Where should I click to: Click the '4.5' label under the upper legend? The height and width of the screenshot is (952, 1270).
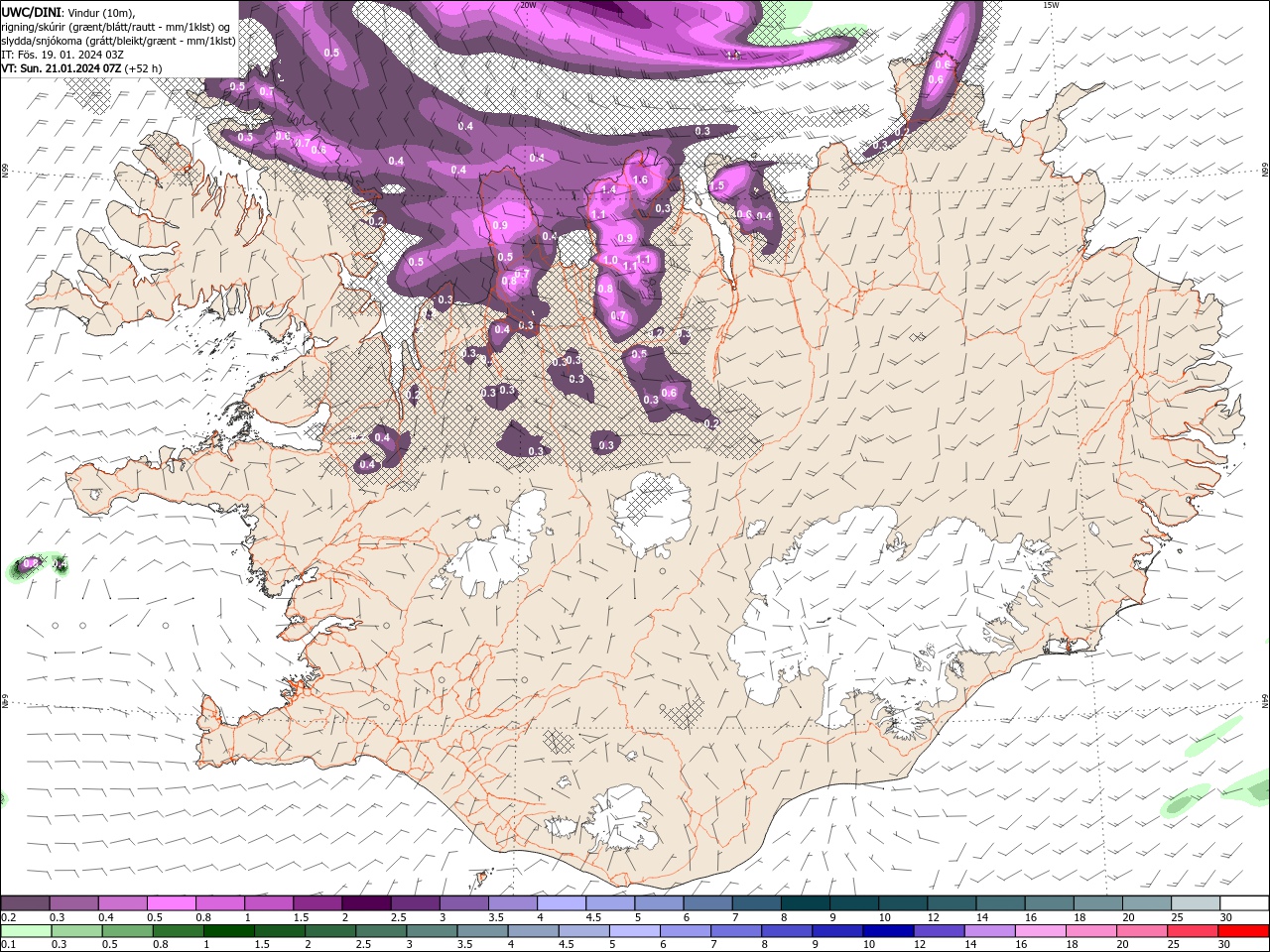[x=593, y=917]
